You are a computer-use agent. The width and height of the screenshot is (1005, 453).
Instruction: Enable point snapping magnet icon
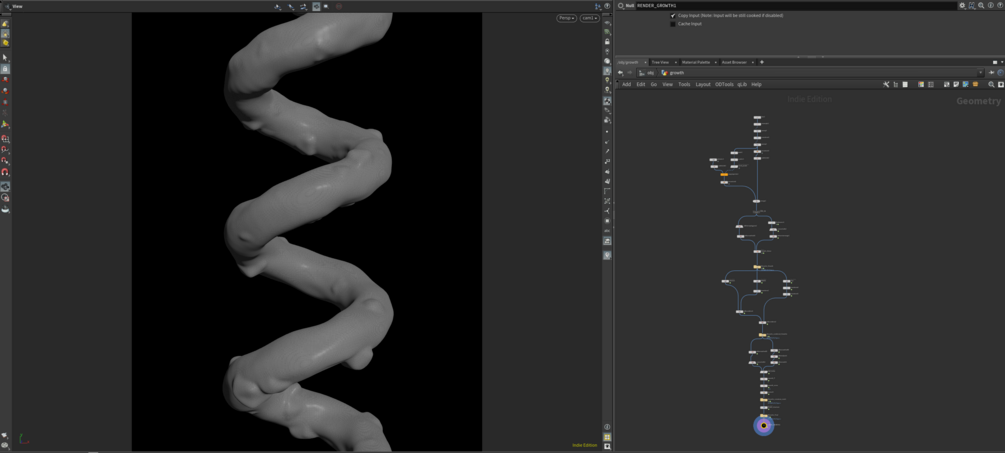(x=5, y=161)
